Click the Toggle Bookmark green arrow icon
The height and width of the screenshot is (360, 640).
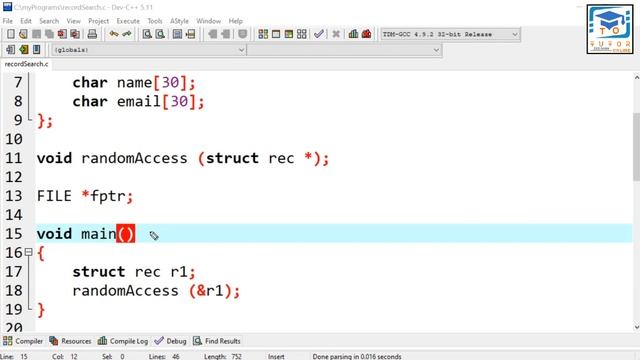tap(24, 50)
